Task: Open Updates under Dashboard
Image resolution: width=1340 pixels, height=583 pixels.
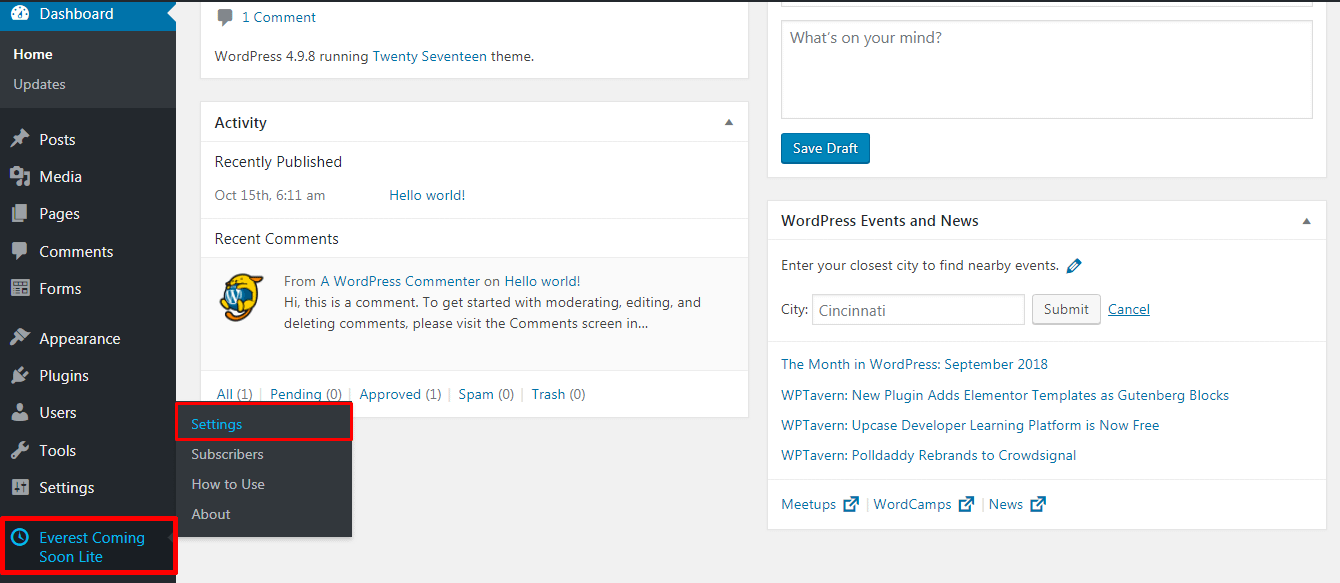Action: pos(39,84)
